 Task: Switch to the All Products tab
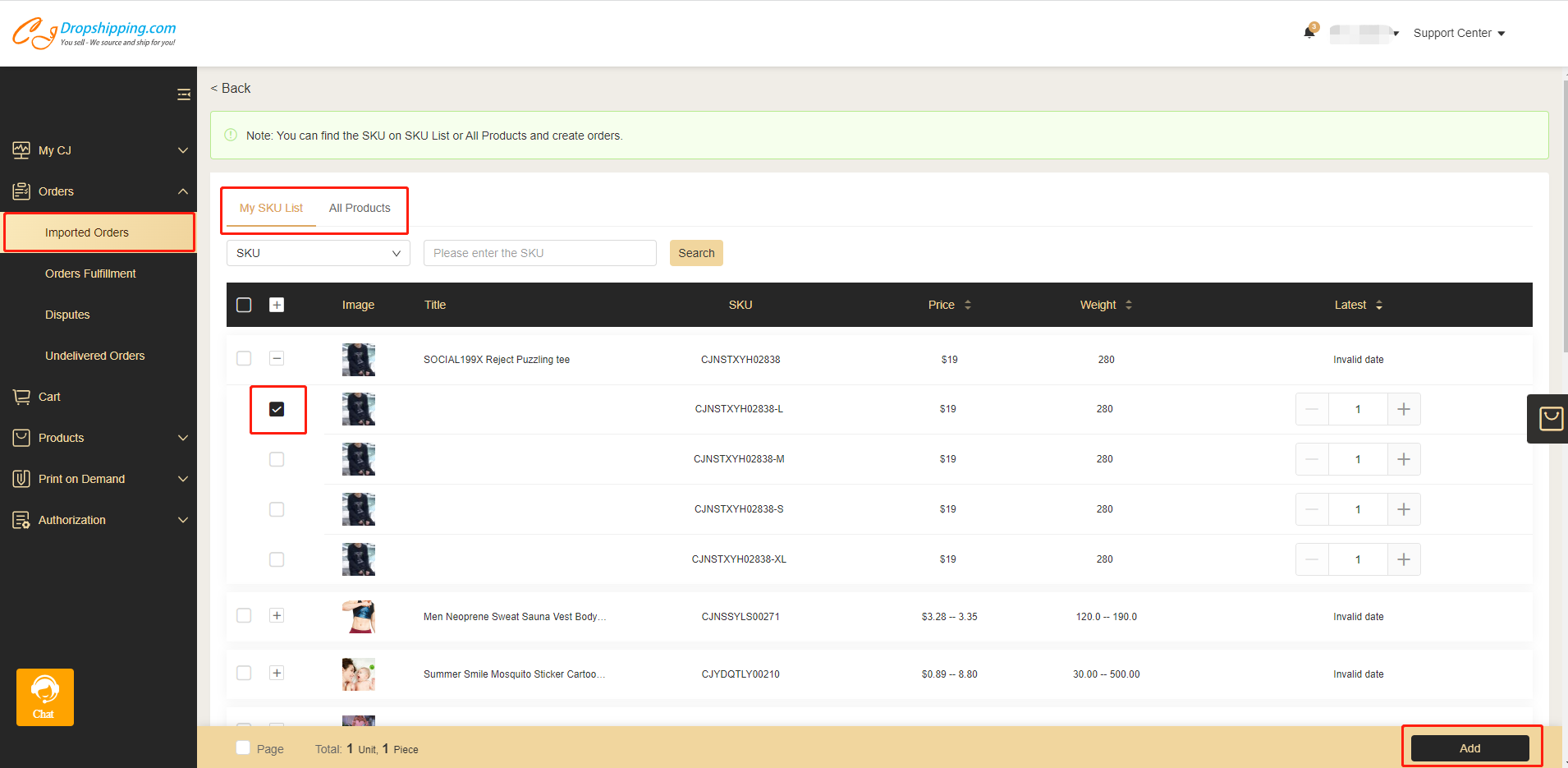(360, 208)
